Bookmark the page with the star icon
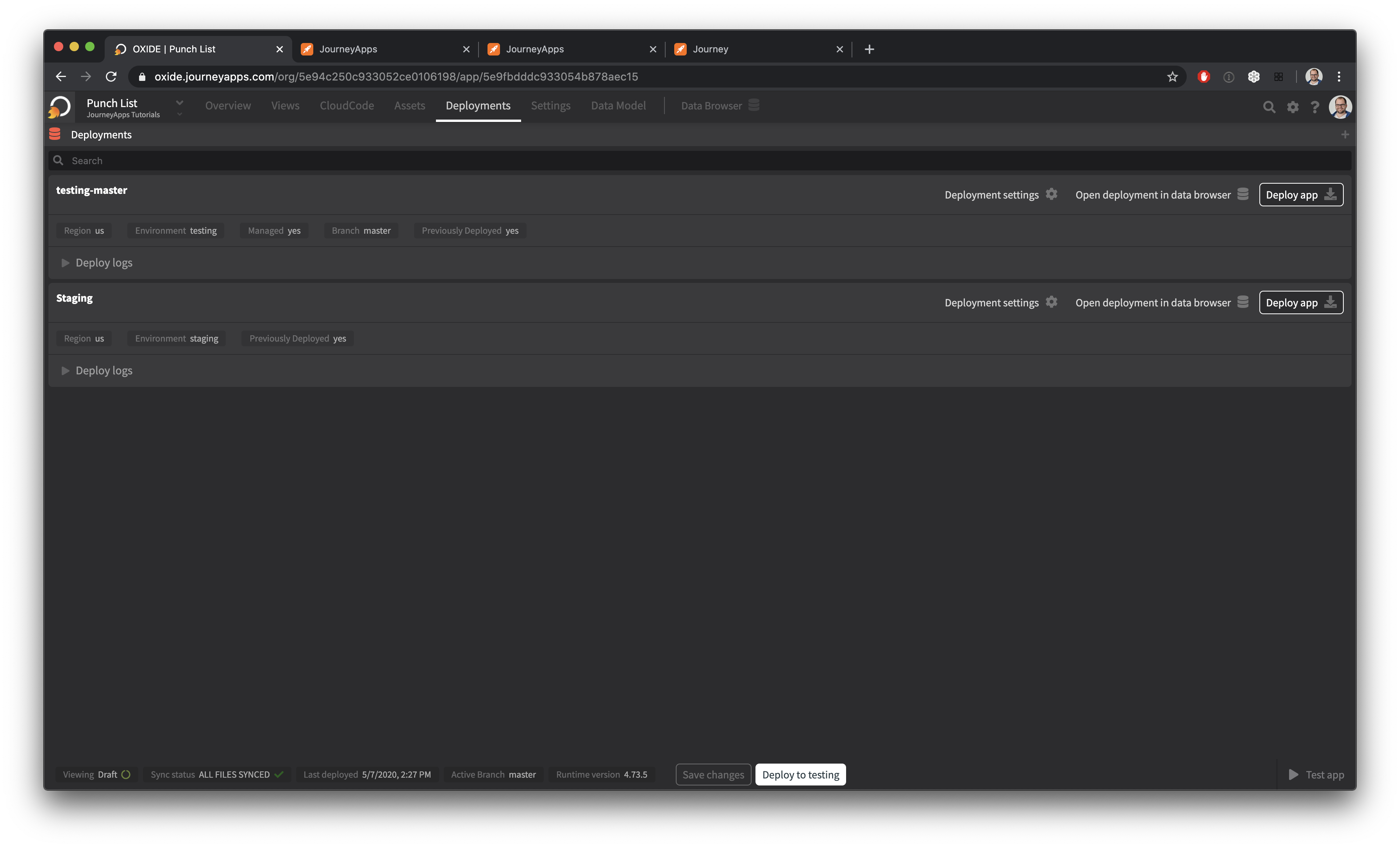1400x848 pixels. [1173, 77]
